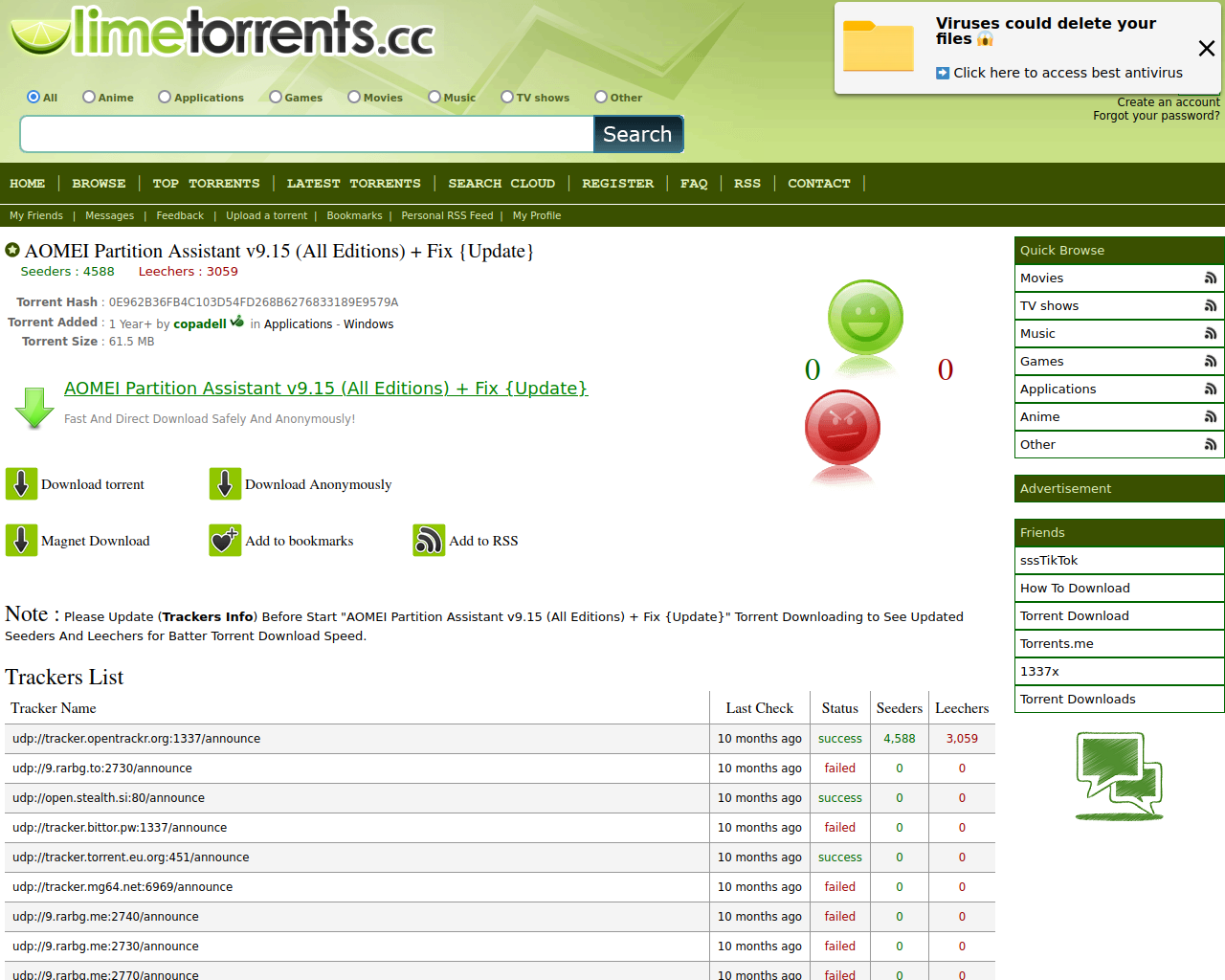
Task: Click the Add to bookmarks heart icon
Action: [225, 541]
